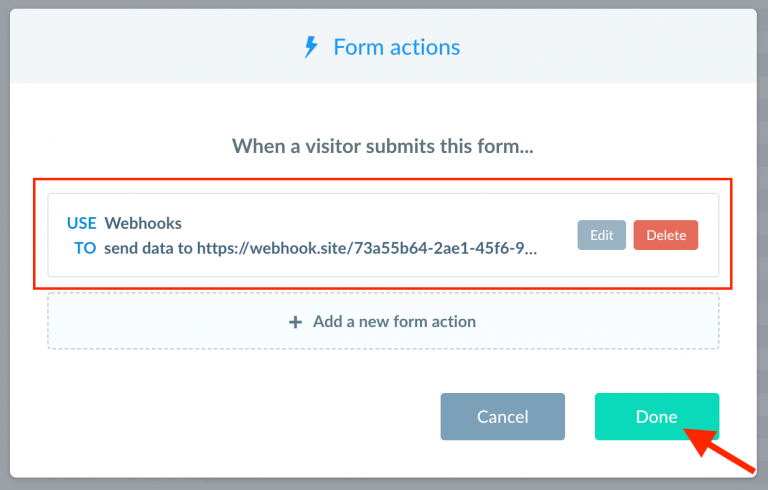Click the truncated ellipsis ending the webhook URL
The width and height of the screenshot is (768, 490).
point(531,248)
